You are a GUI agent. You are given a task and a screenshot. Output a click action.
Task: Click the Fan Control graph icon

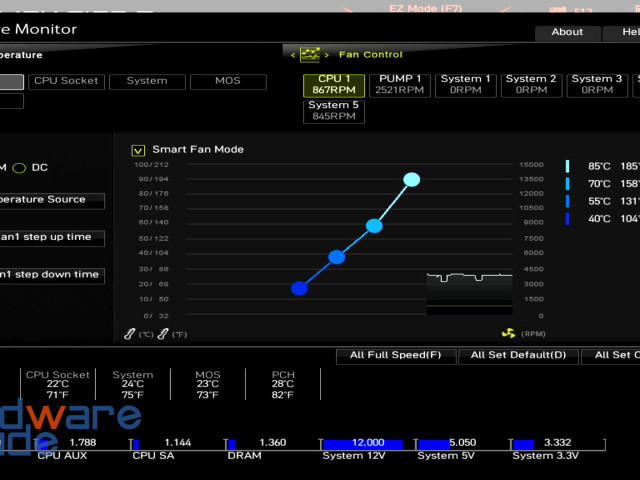tap(310, 54)
